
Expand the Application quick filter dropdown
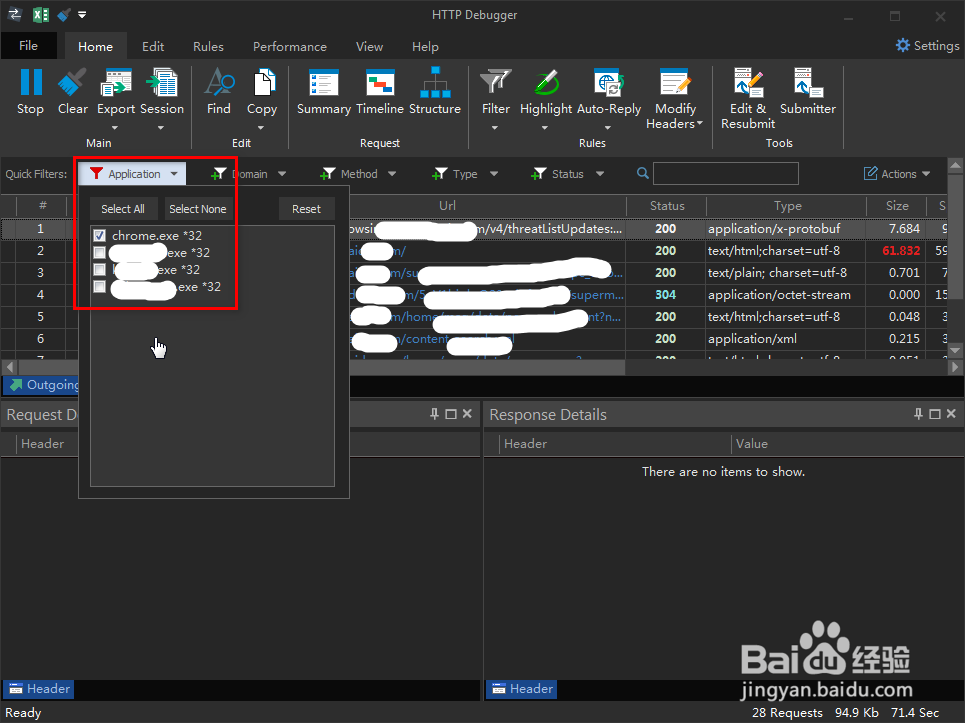click(x=174, y=174)
